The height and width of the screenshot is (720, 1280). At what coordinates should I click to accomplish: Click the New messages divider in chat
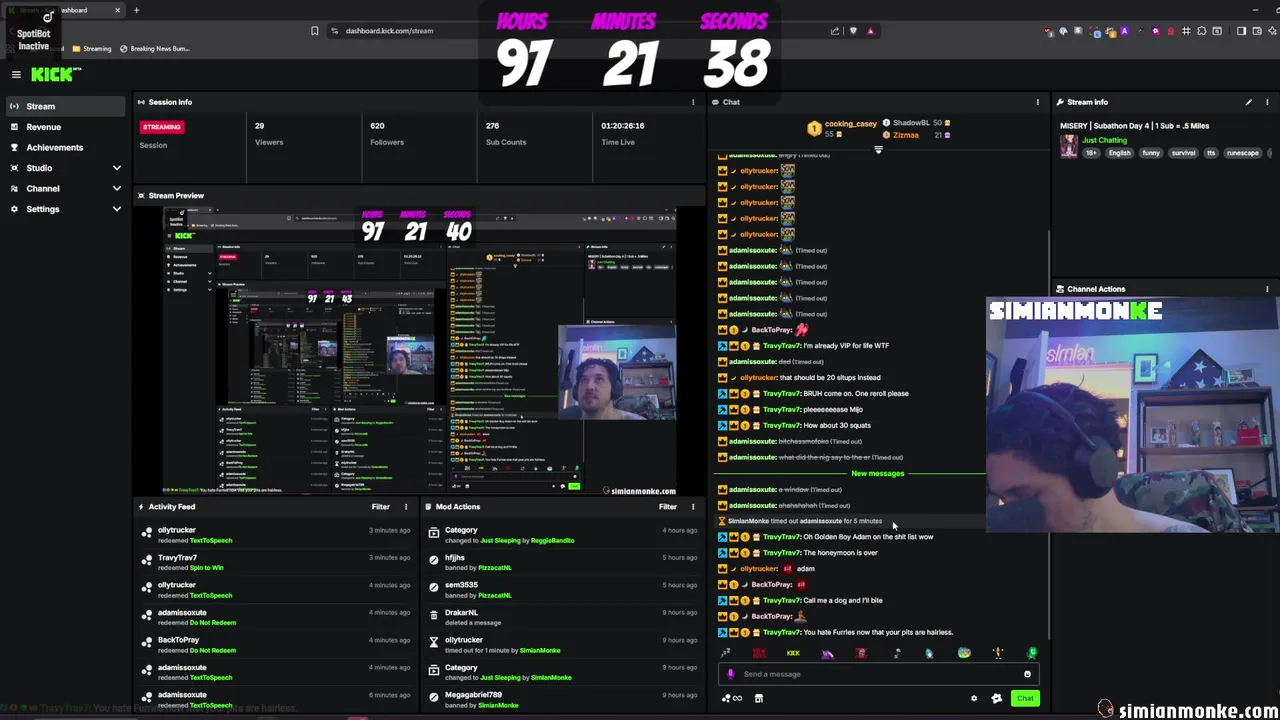click(x=878, y=473)
